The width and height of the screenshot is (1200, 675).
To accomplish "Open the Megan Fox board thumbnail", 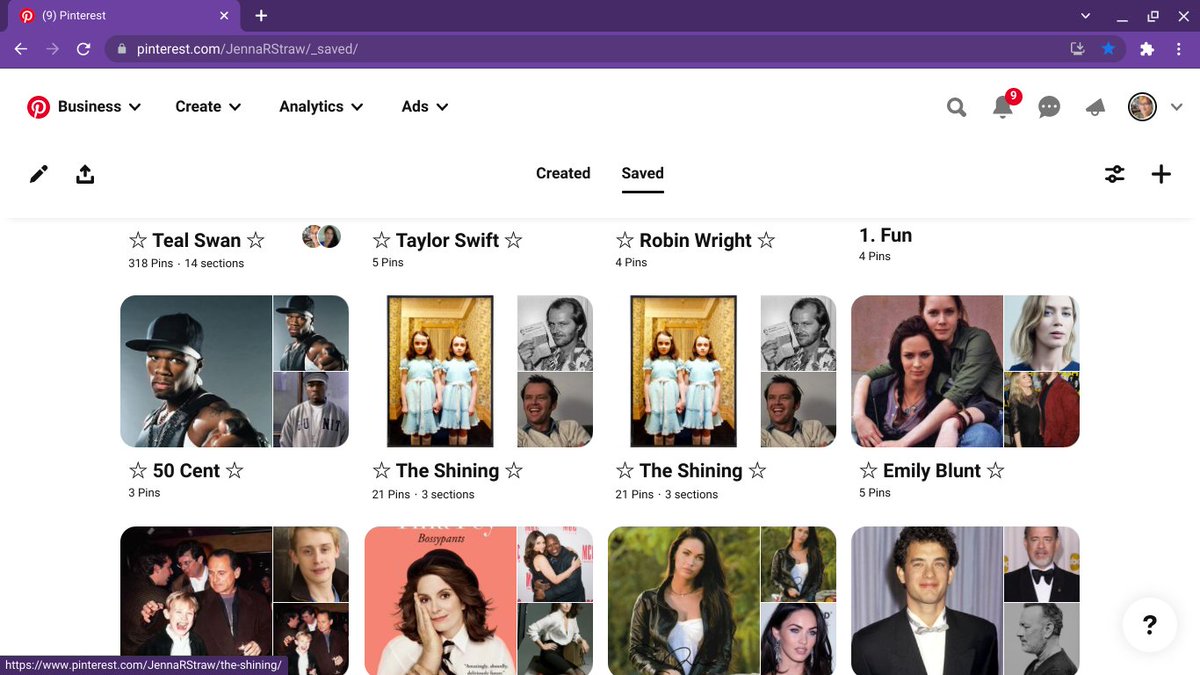I will click(x=722, y=600).
